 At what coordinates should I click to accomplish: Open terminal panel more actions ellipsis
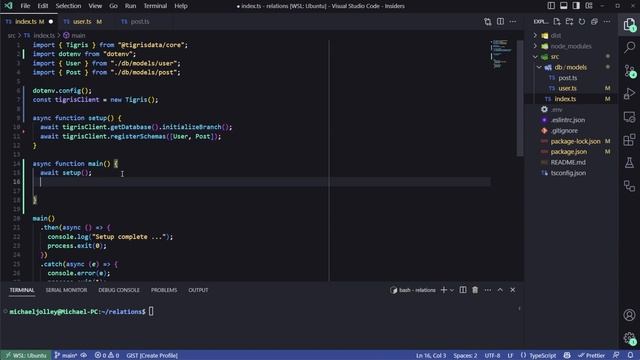[x=488, y=290]
